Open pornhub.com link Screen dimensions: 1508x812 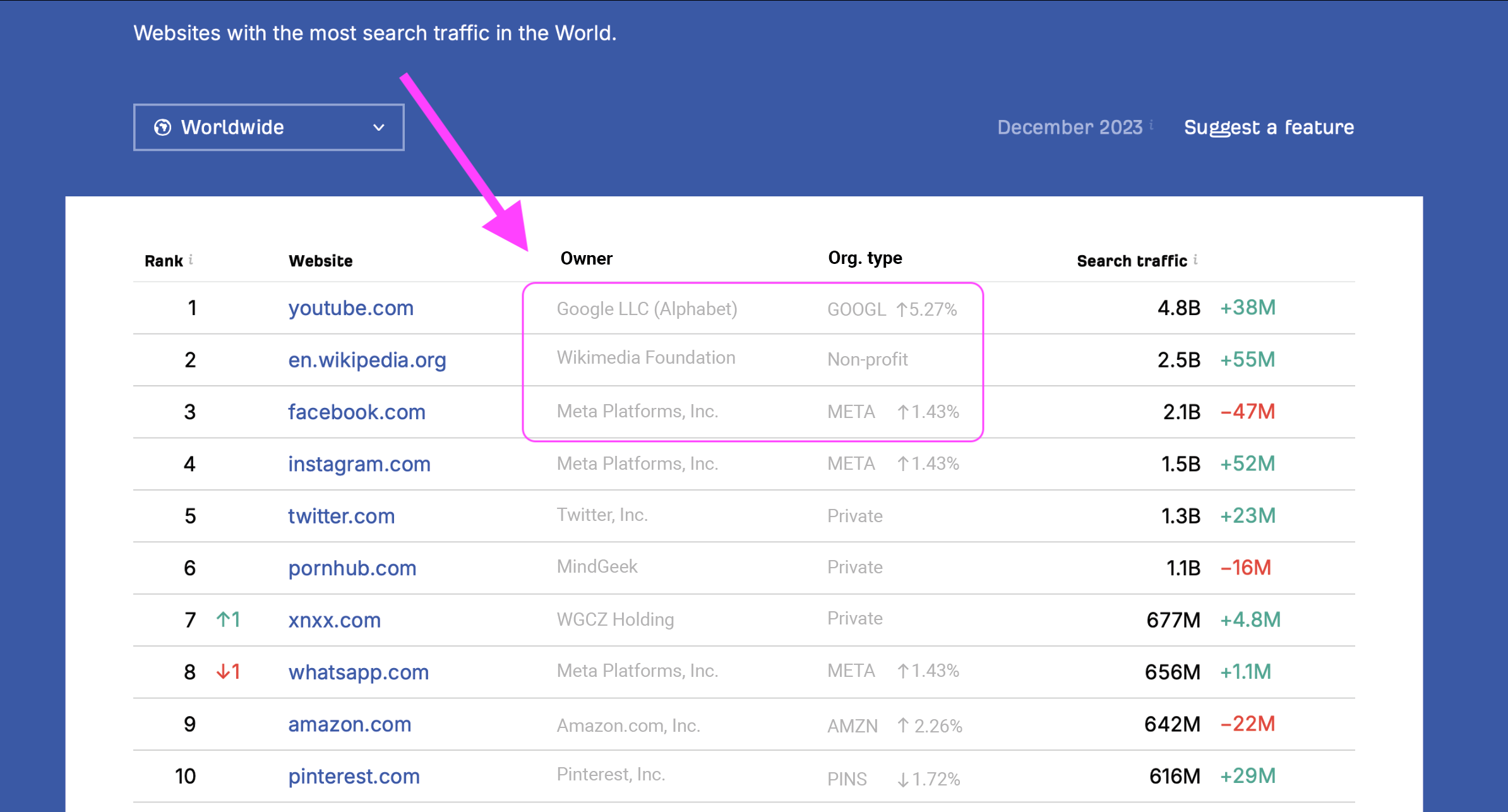coord(352,569)
